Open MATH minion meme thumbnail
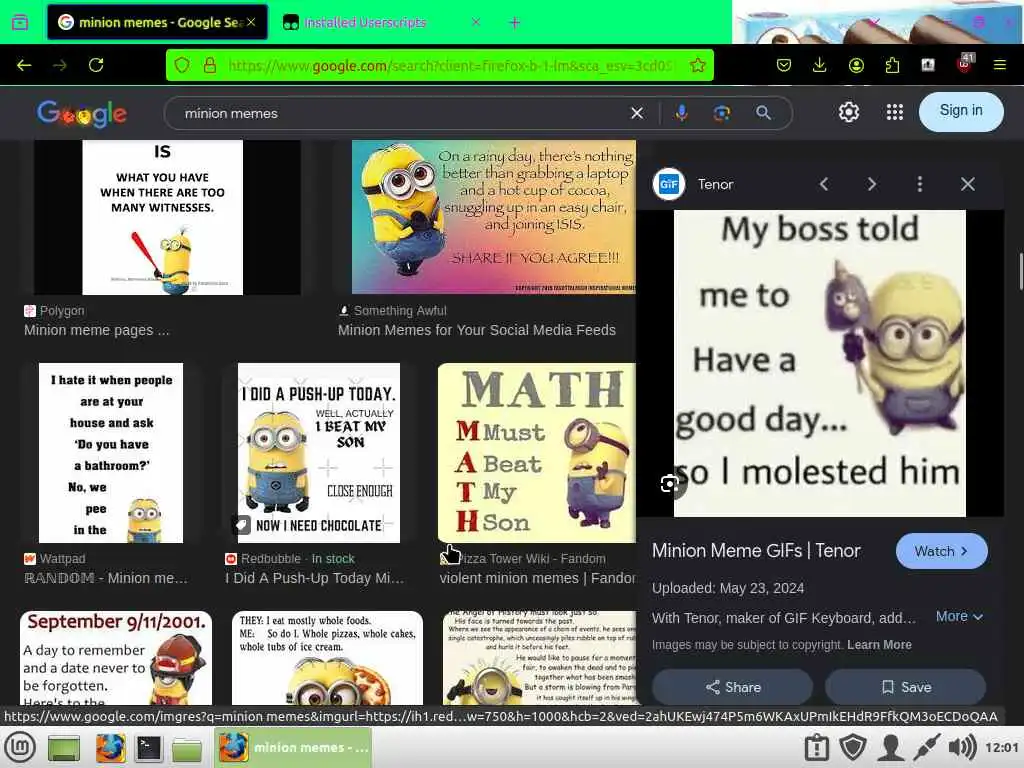Viewport: 1024px width, 768px height. [x=536, y=453]
